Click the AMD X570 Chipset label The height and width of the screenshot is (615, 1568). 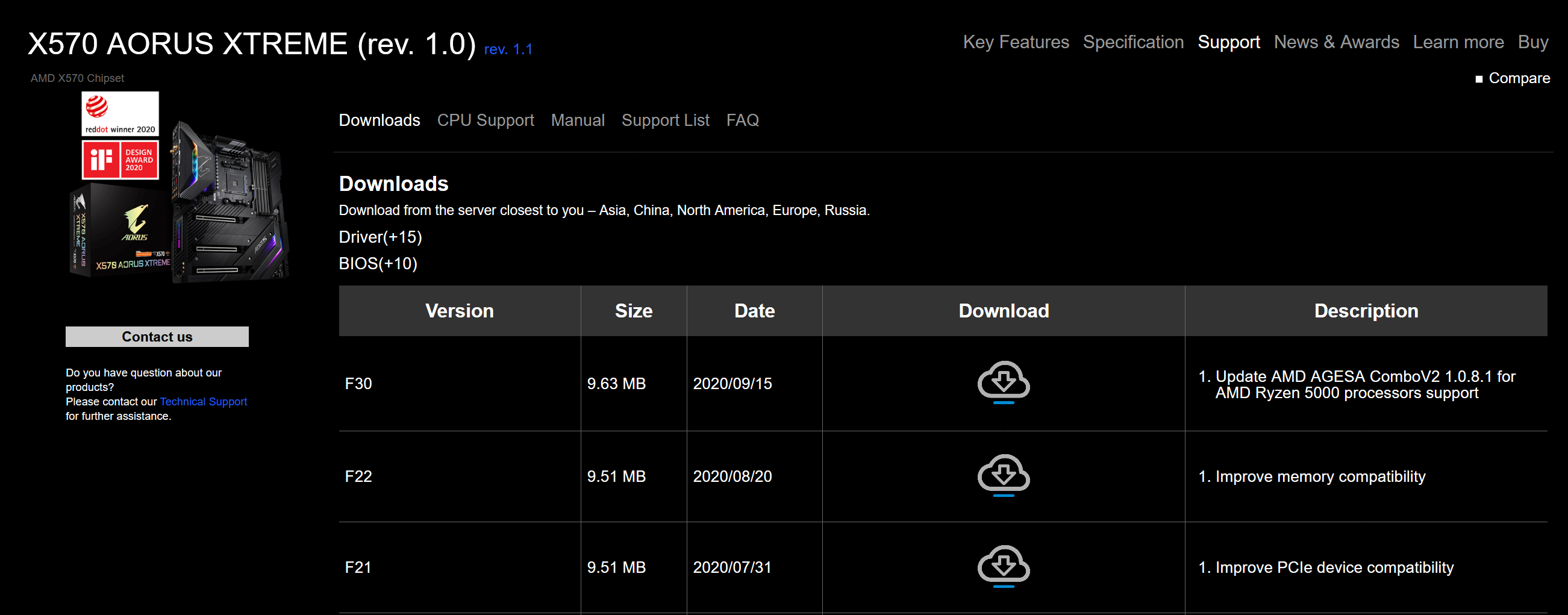[x=77, y=78]
